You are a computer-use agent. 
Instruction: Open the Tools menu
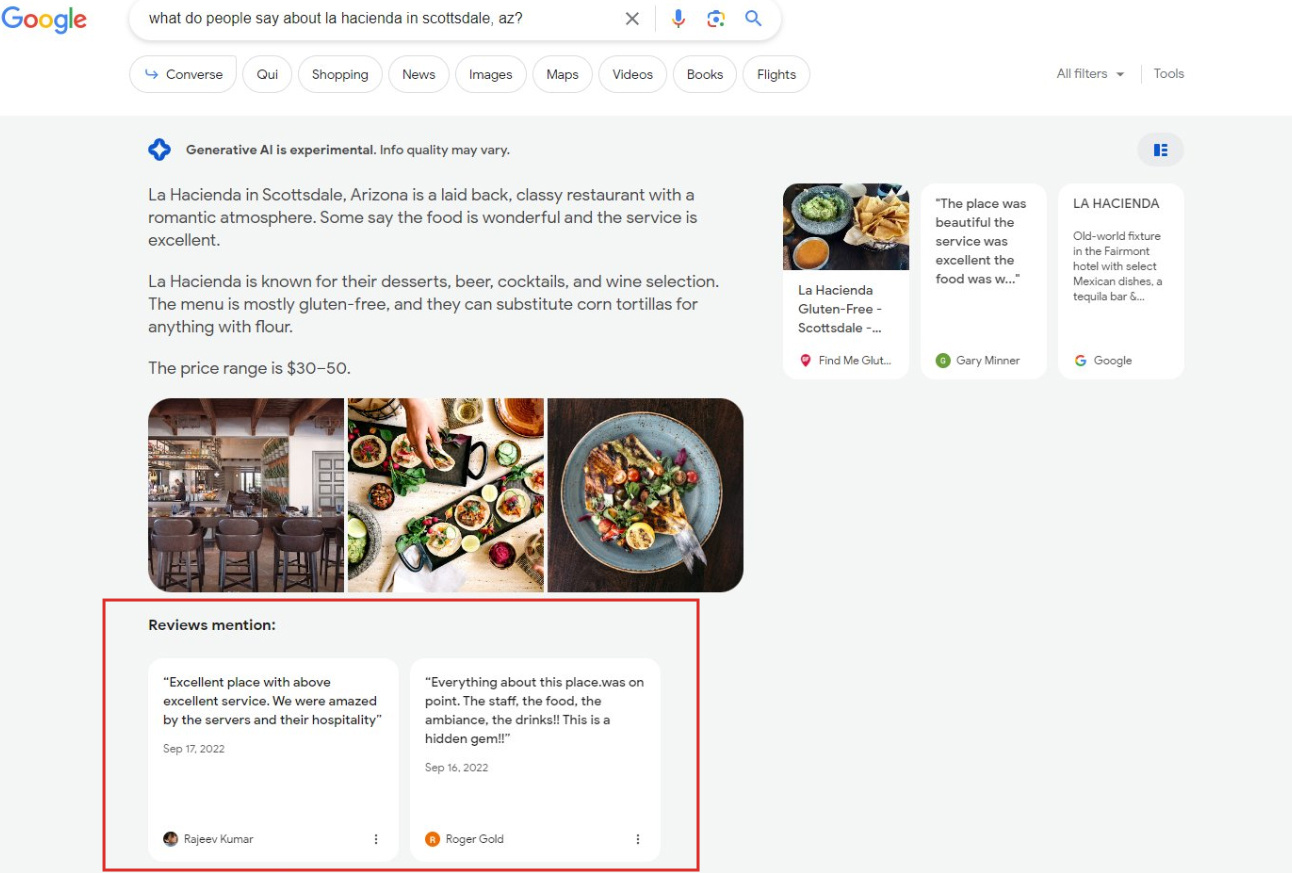1169,74
